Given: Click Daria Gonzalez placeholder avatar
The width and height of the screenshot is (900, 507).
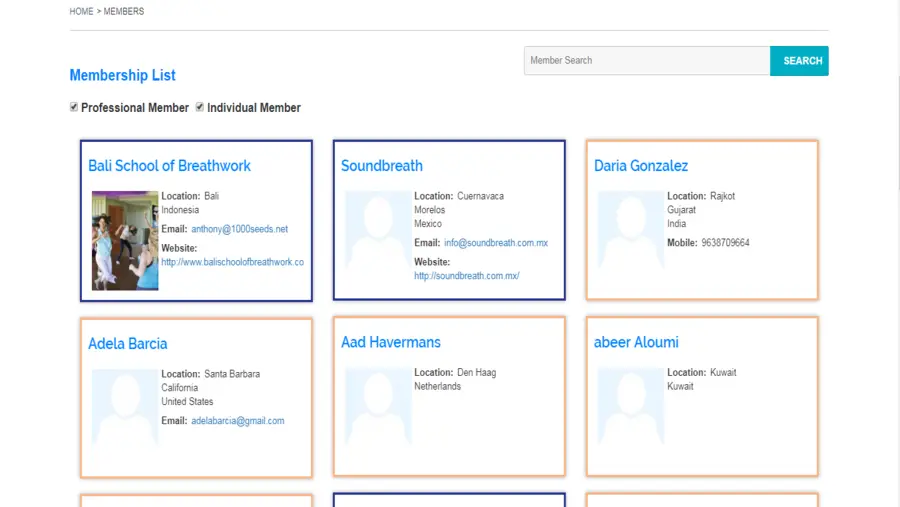Looking at the screenshot, I should coord(630,240).
